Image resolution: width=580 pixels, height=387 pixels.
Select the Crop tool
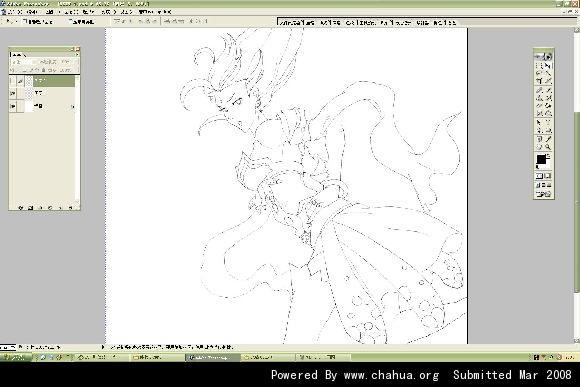(x=539, y=81)
